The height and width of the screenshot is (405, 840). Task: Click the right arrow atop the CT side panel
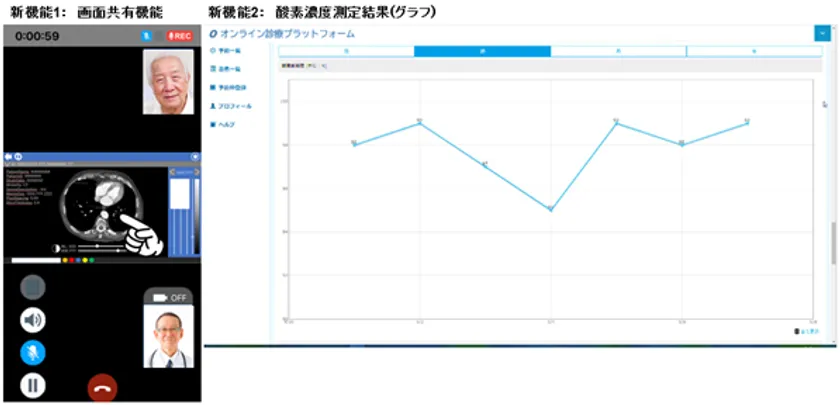pos(197,172)
